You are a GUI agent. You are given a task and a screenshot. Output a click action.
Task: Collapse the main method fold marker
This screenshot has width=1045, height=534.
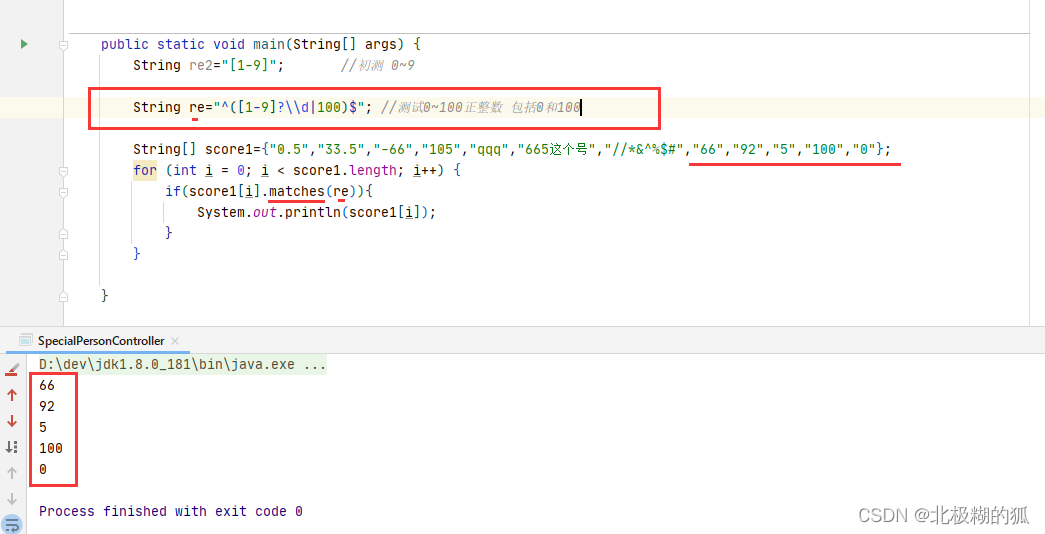63,45
